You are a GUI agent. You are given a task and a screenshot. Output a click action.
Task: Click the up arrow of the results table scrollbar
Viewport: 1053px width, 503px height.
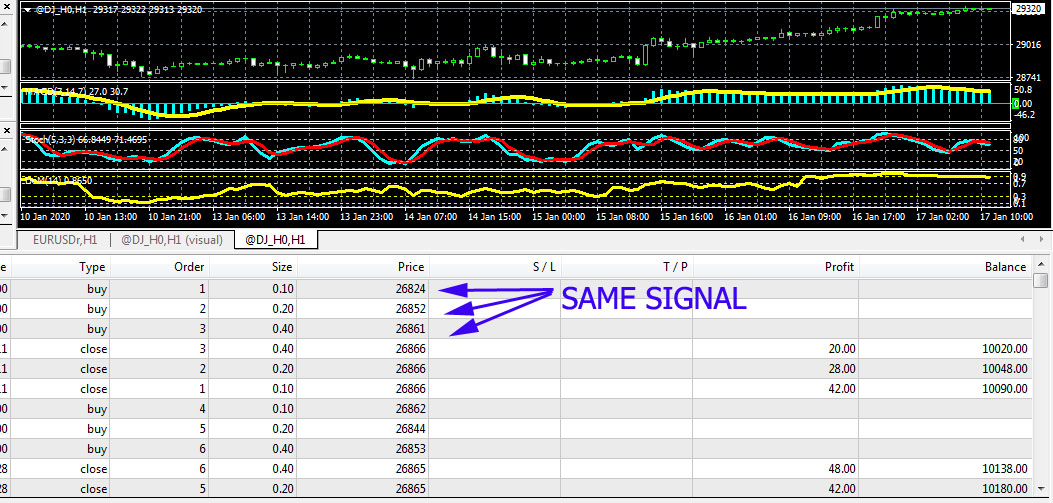pyautogui.click(x=1041, y=264)
